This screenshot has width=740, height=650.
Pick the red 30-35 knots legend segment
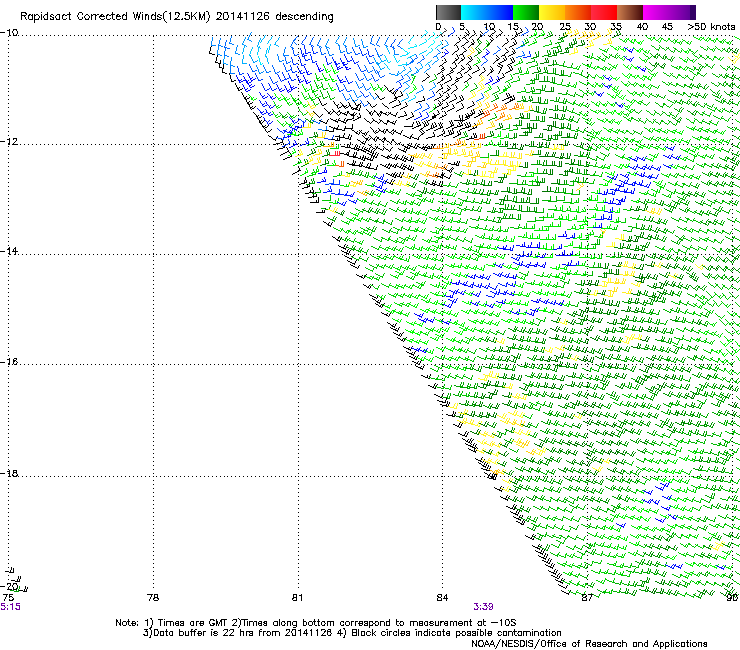604,12
